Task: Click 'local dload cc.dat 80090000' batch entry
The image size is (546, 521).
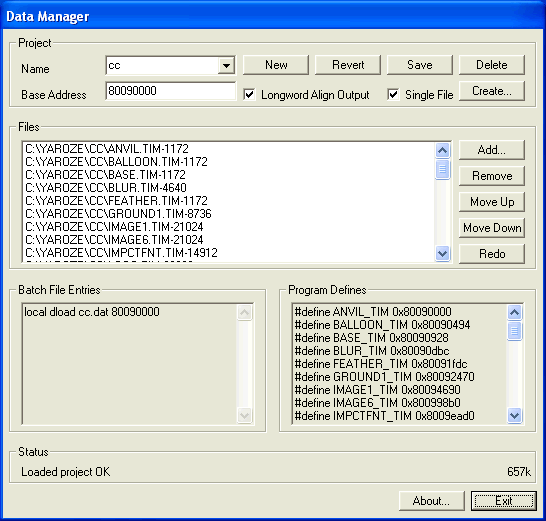Action: point(92,312)
